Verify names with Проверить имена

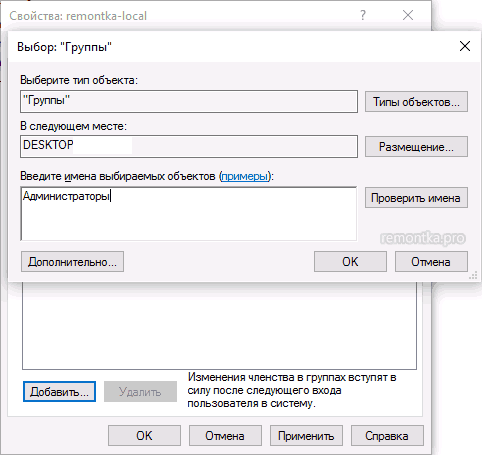click(x=416, y=198)
